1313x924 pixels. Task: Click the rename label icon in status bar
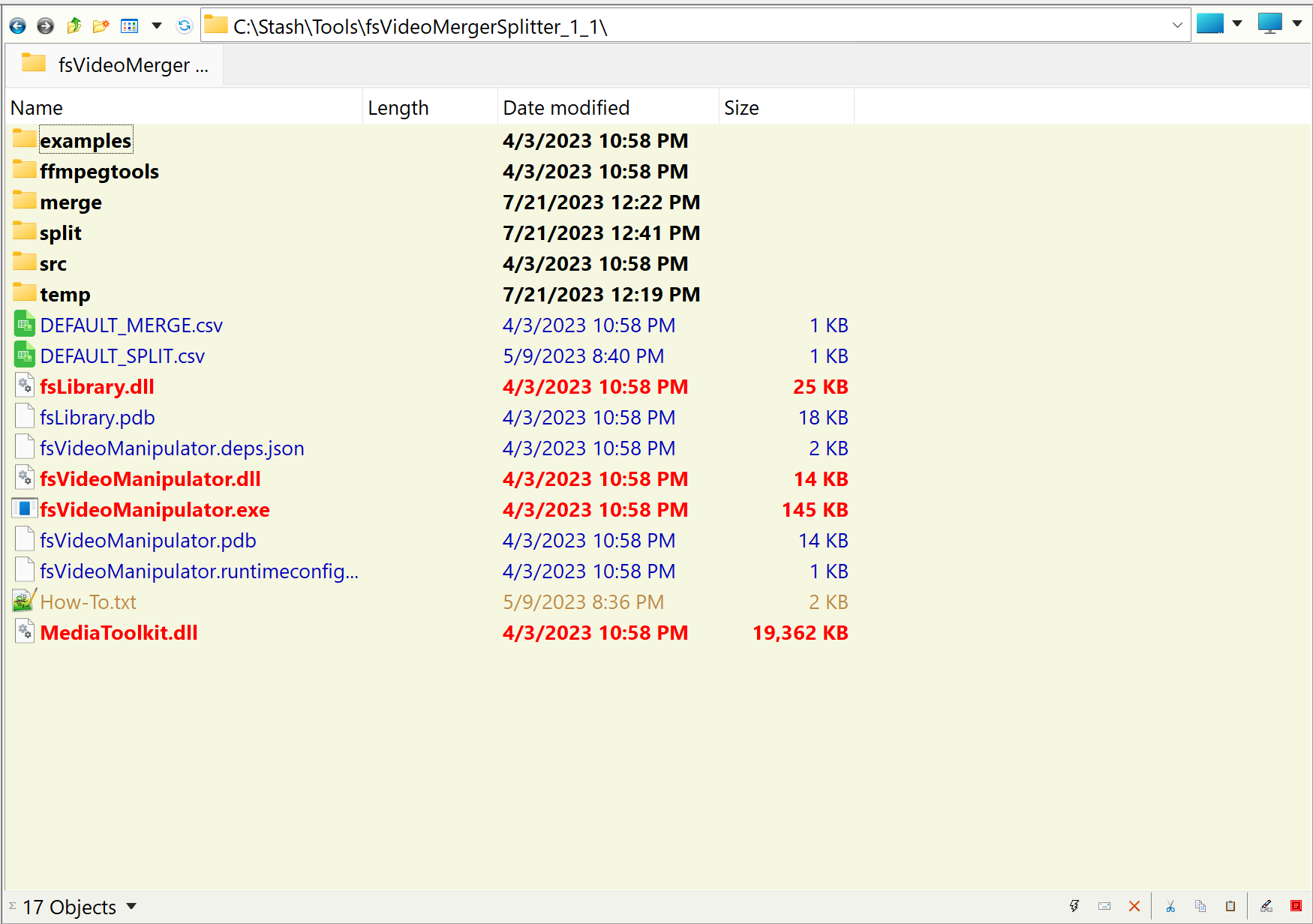(1104, 906)
